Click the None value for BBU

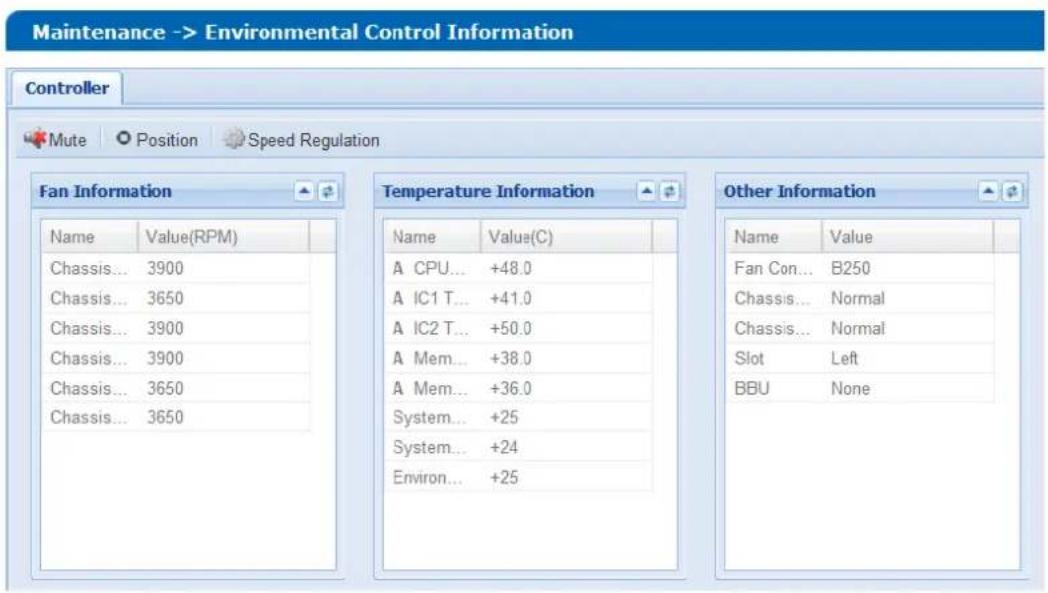pos(850,389)
